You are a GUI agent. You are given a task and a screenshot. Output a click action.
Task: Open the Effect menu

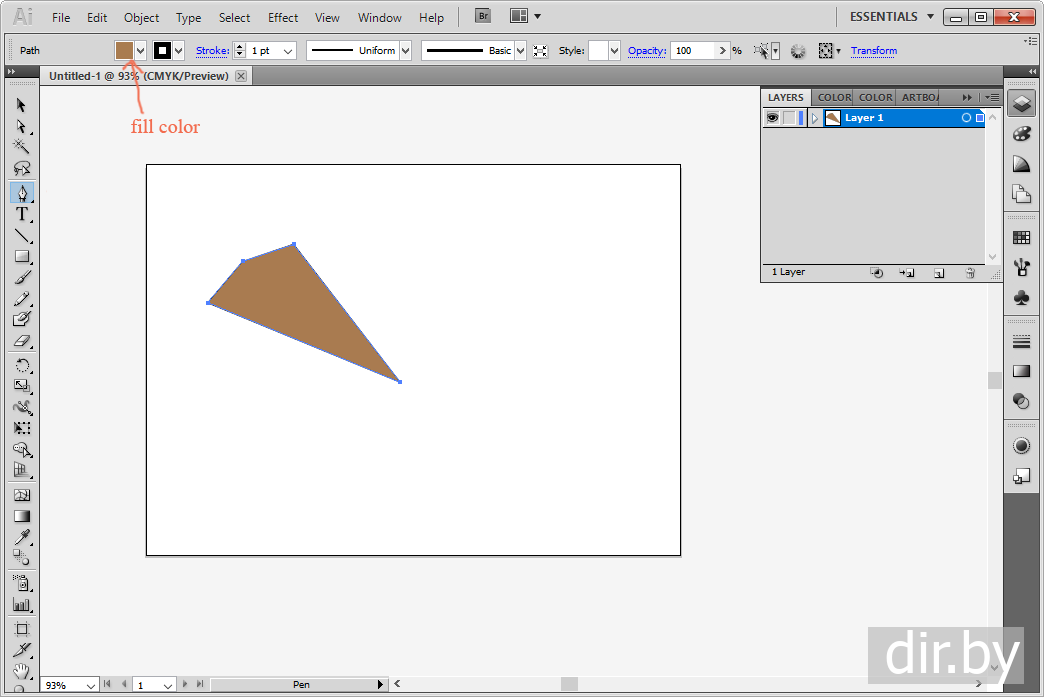click(283, 18)
